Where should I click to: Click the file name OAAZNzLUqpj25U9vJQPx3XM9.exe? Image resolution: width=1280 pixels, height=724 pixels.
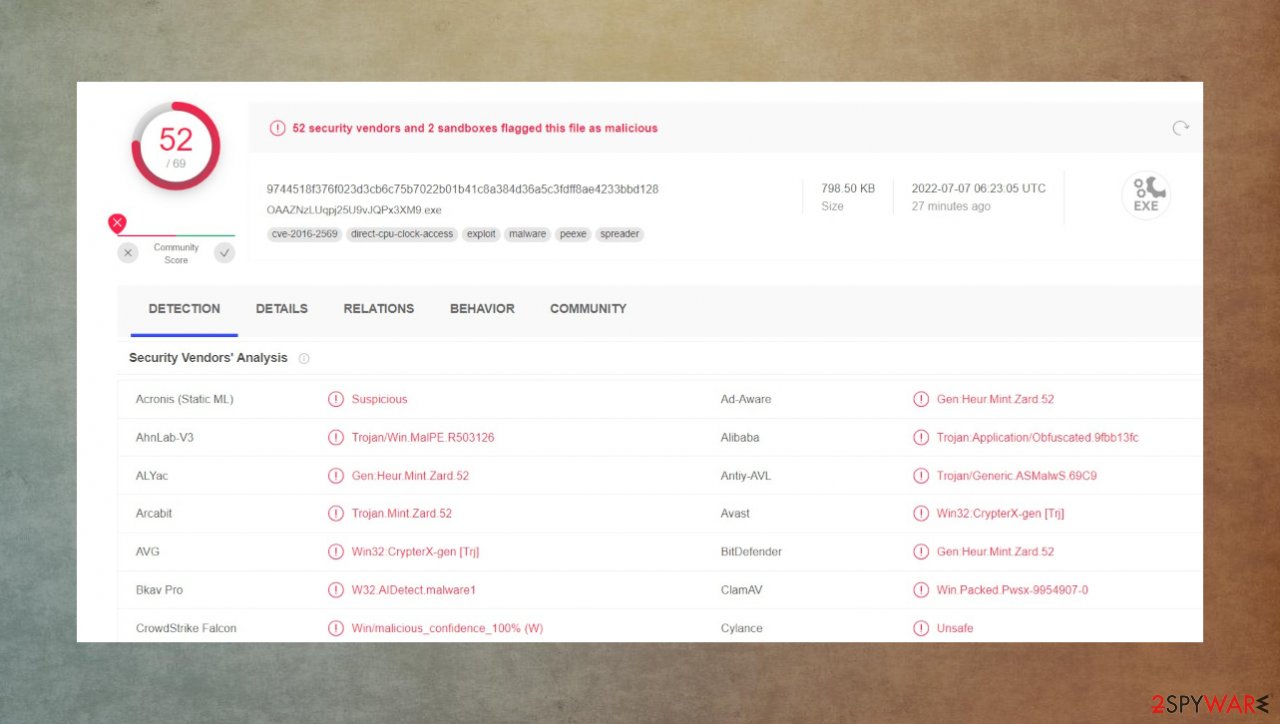tap(353, 210)
